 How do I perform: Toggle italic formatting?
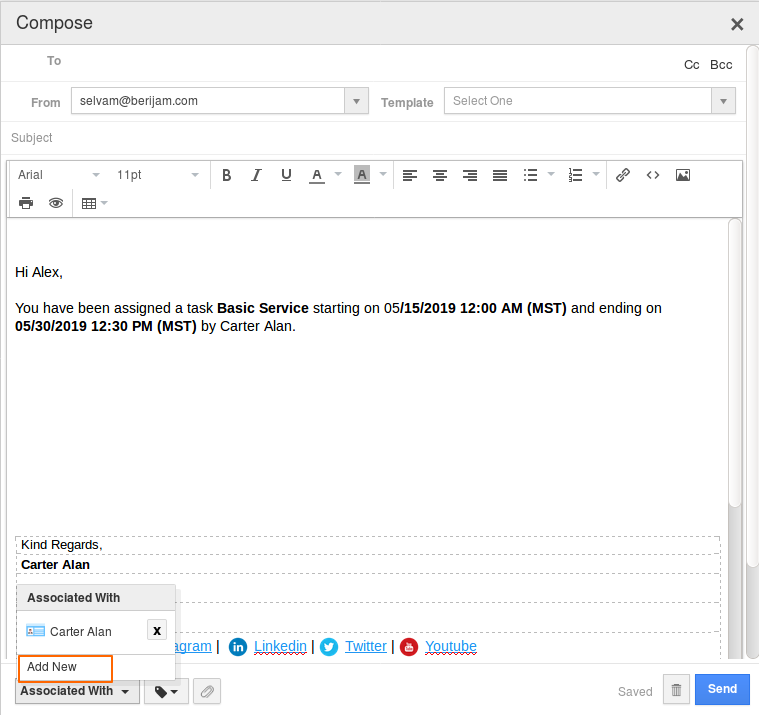[256, 175]
